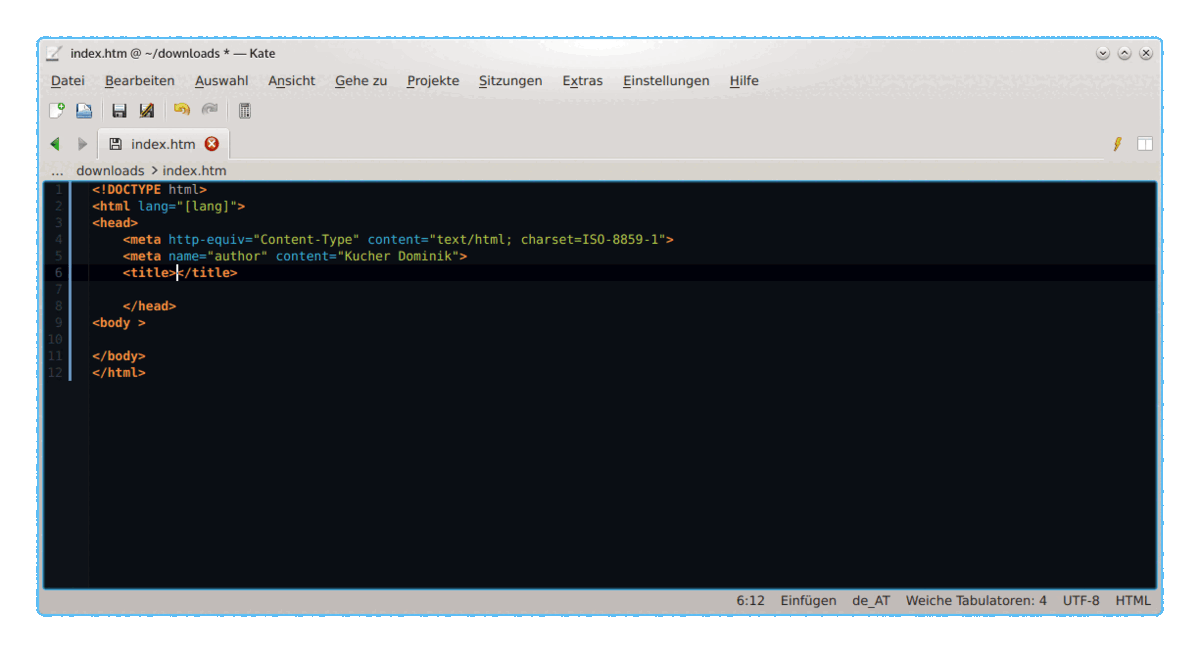This screenshot has height=653, width=1200.
Task: Click the floppy icon on index.htm tab
Action: click(115, 144)
